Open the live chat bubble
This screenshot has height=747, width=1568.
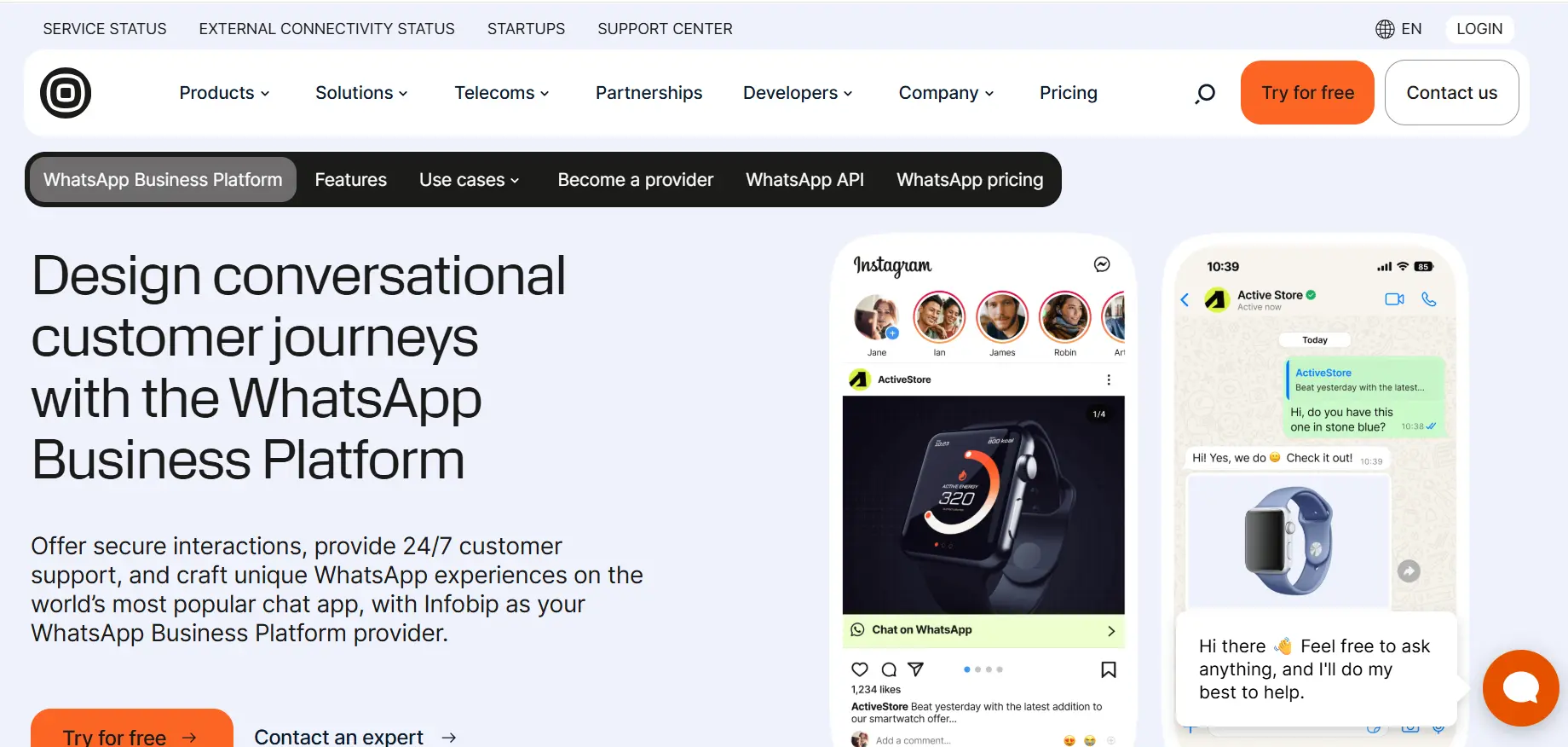(1520, 688)
